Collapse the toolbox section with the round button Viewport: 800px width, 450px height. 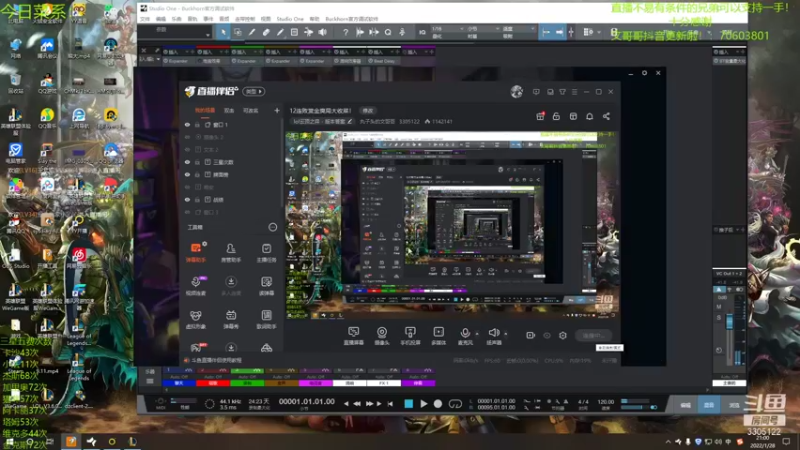[272, 227]
